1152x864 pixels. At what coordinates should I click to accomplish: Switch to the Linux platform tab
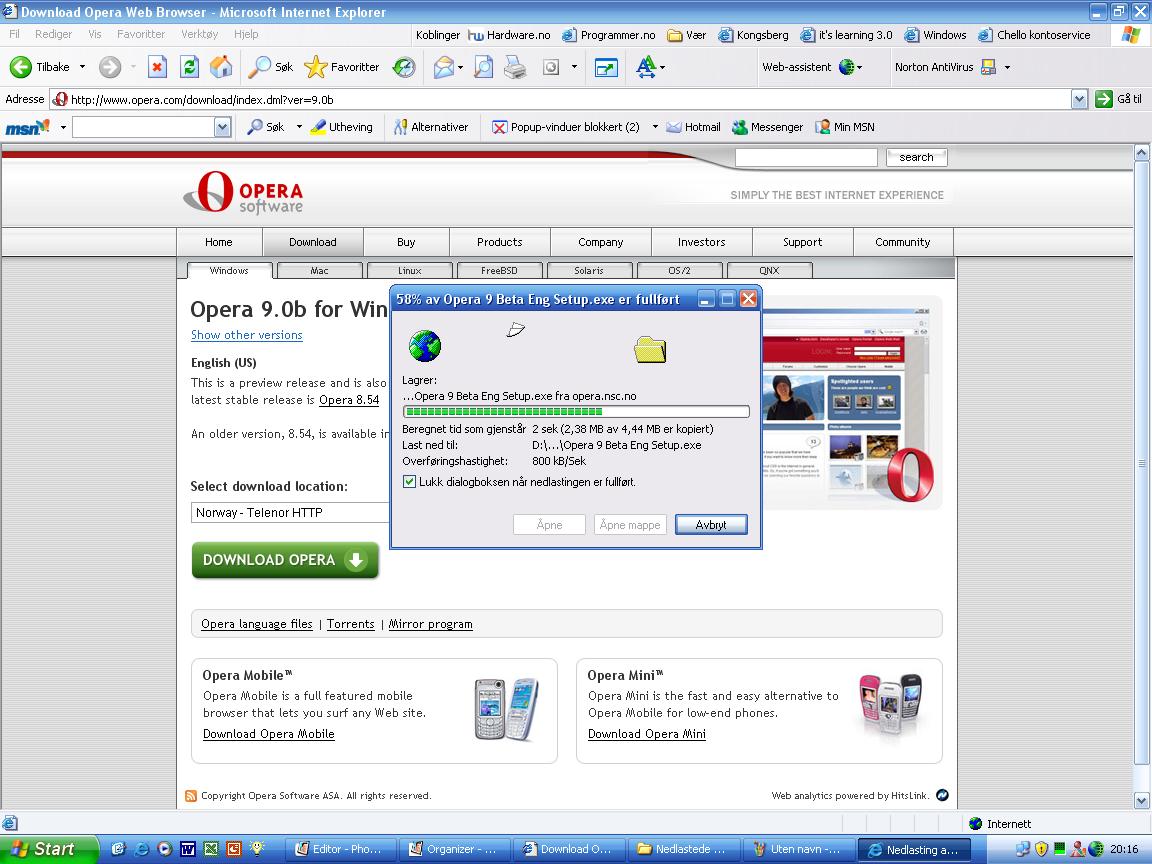(x=409, y=270)
